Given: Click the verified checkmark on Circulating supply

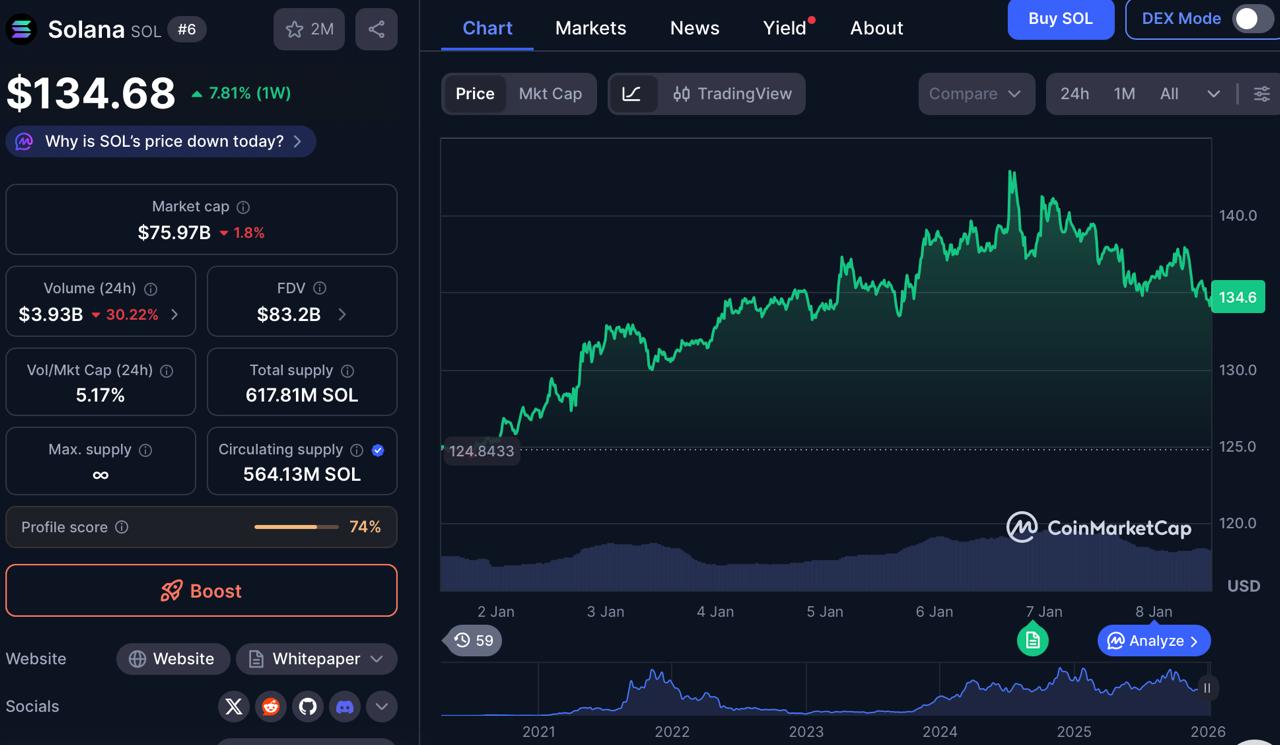Looking at the screenshot, I should coord(376,450).
